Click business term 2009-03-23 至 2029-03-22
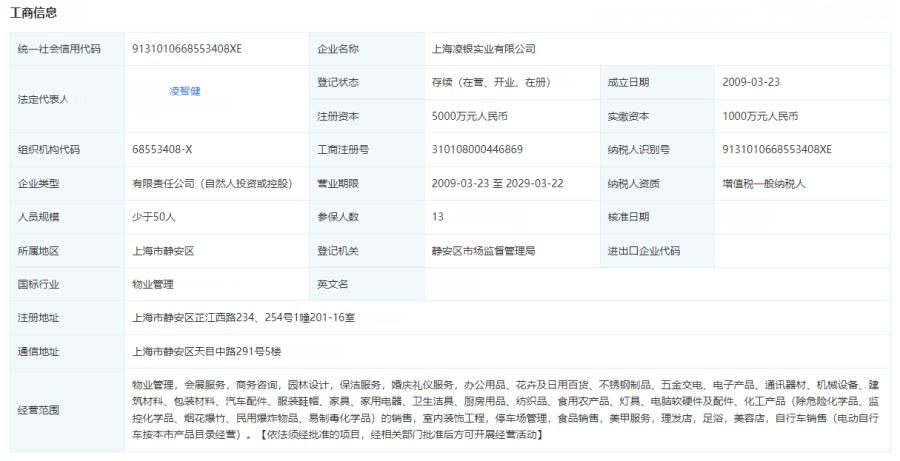Image resolution: width=900 pixels, height=461 pixels. tap(498, 184)
